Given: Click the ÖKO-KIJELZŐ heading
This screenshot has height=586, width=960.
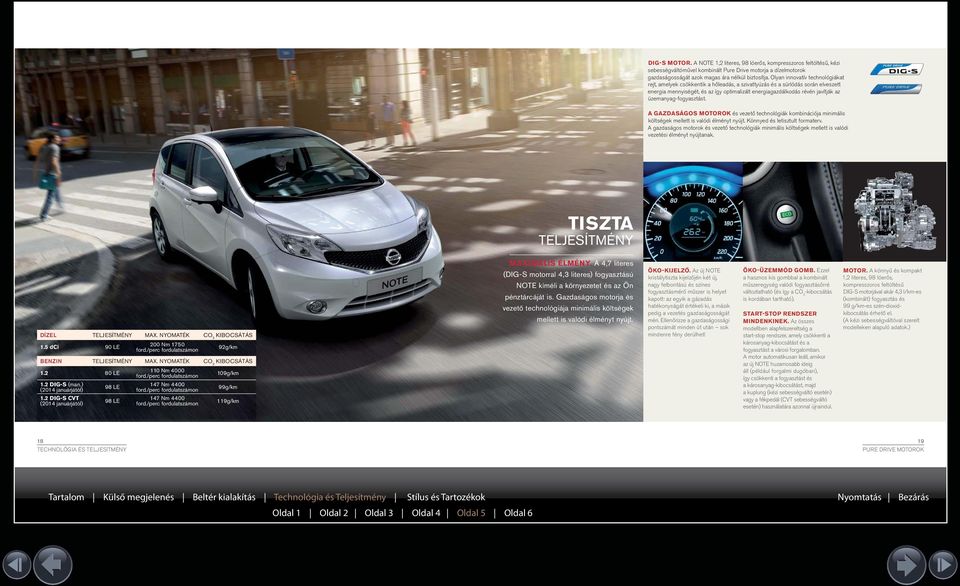Looking at the screenshot, I should coord(669,270).
